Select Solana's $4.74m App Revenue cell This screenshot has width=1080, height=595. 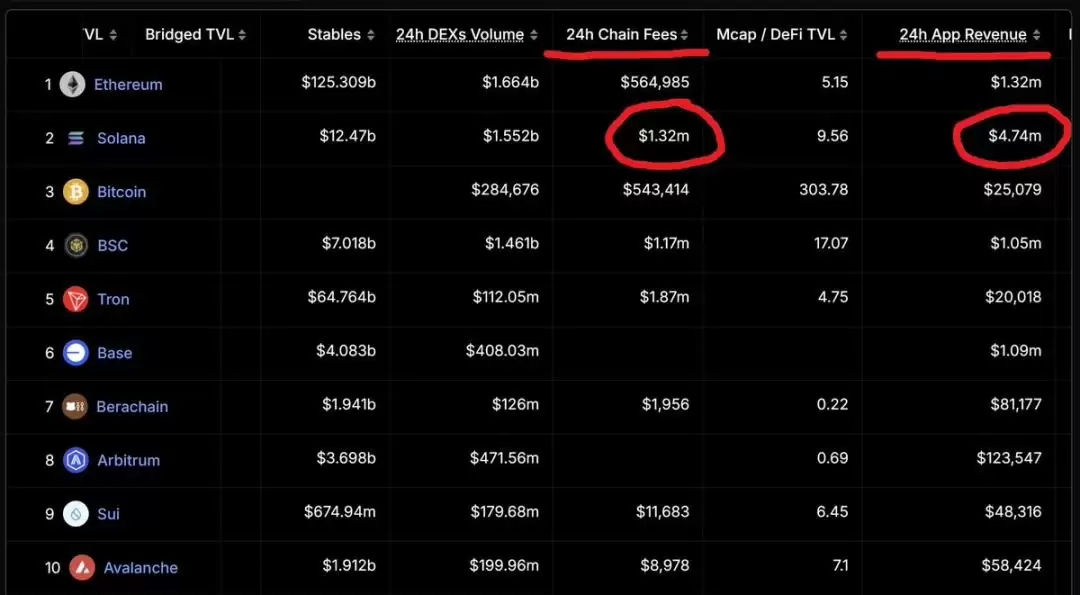1012,136
